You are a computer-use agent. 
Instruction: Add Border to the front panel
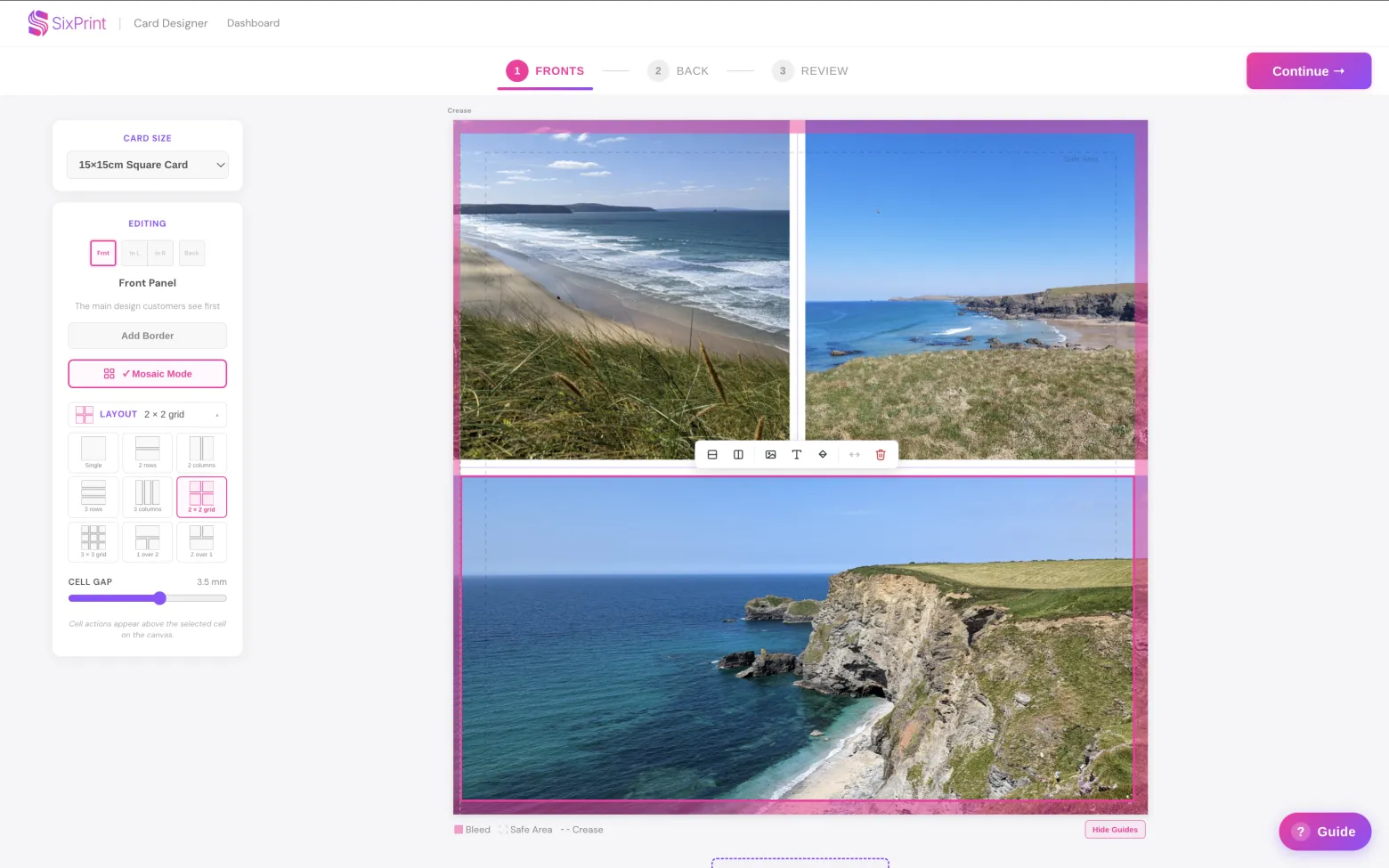click(148, 336)
